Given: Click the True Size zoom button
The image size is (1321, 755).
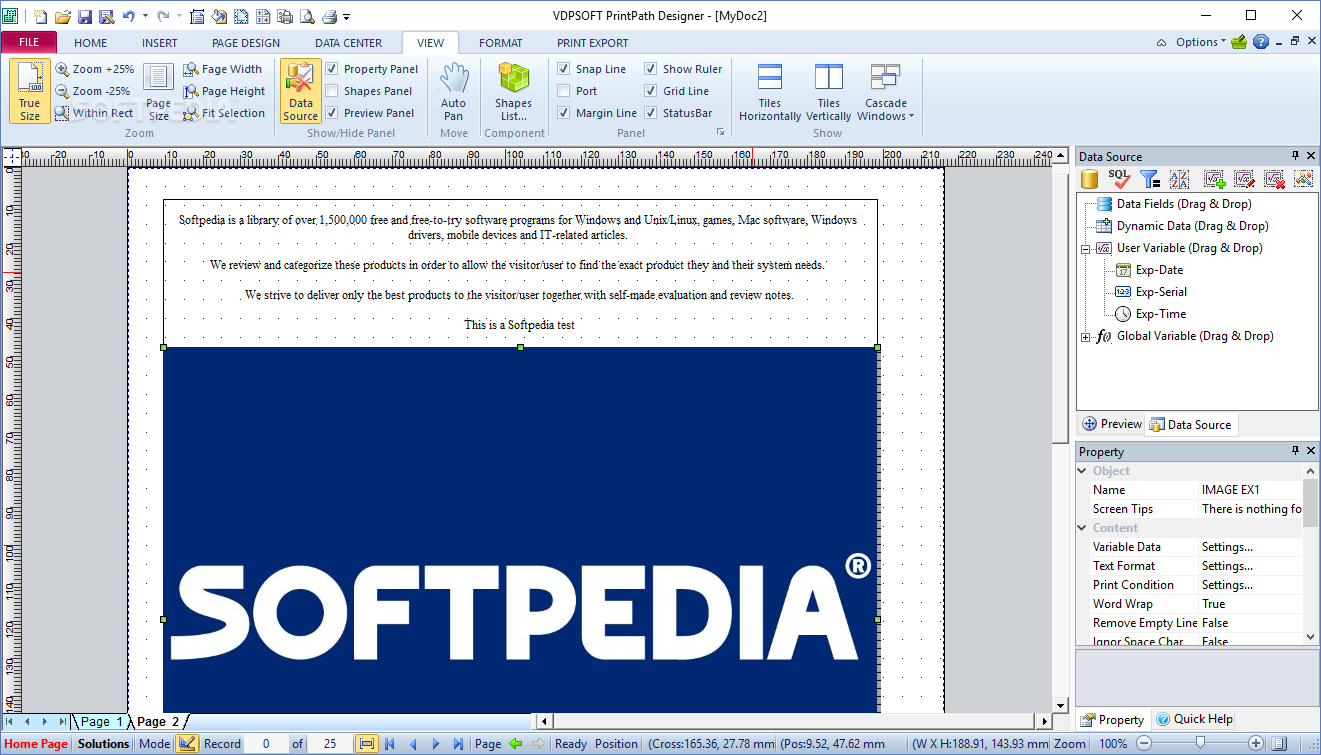Looking at the screenshot, I should (30, 91).
